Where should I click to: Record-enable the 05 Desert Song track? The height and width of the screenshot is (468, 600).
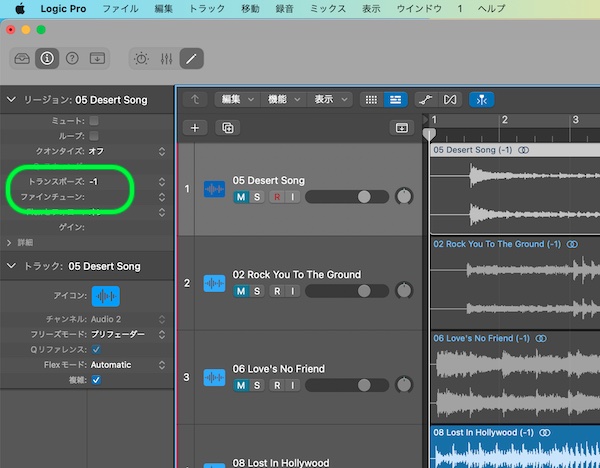click(277, 197)
